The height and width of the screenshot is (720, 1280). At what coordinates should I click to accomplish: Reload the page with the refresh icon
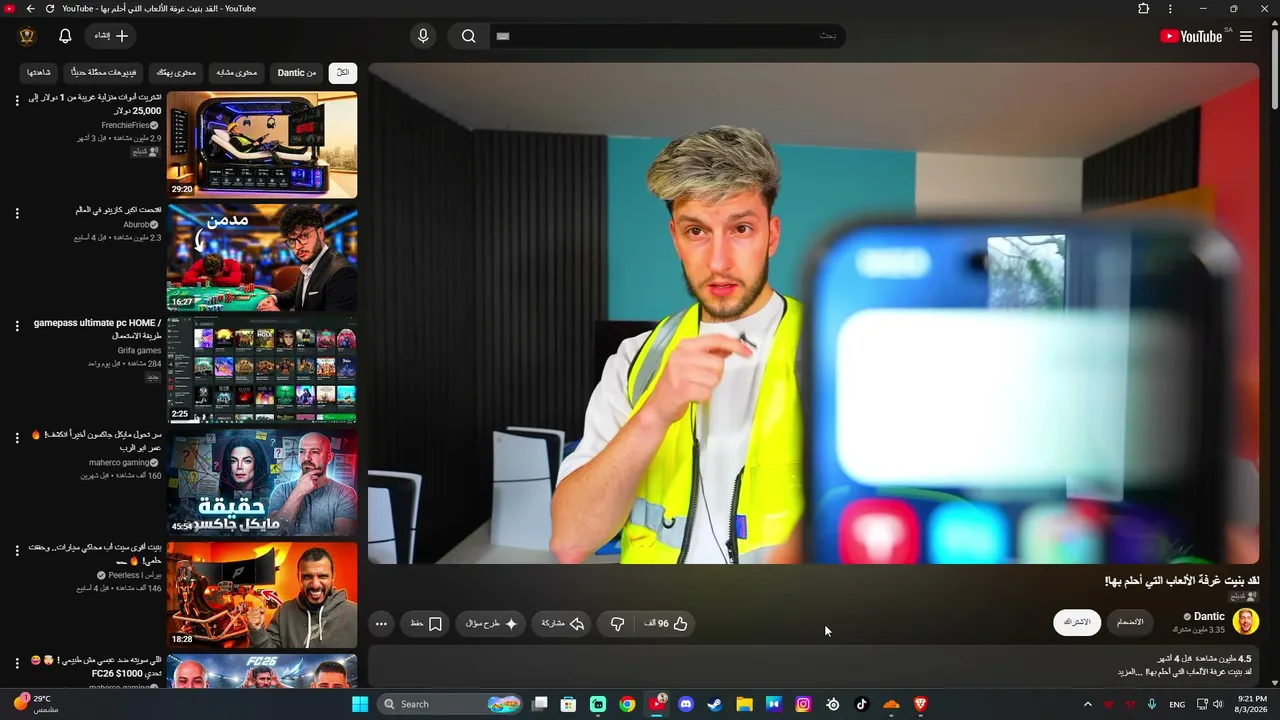pos(50,9)
